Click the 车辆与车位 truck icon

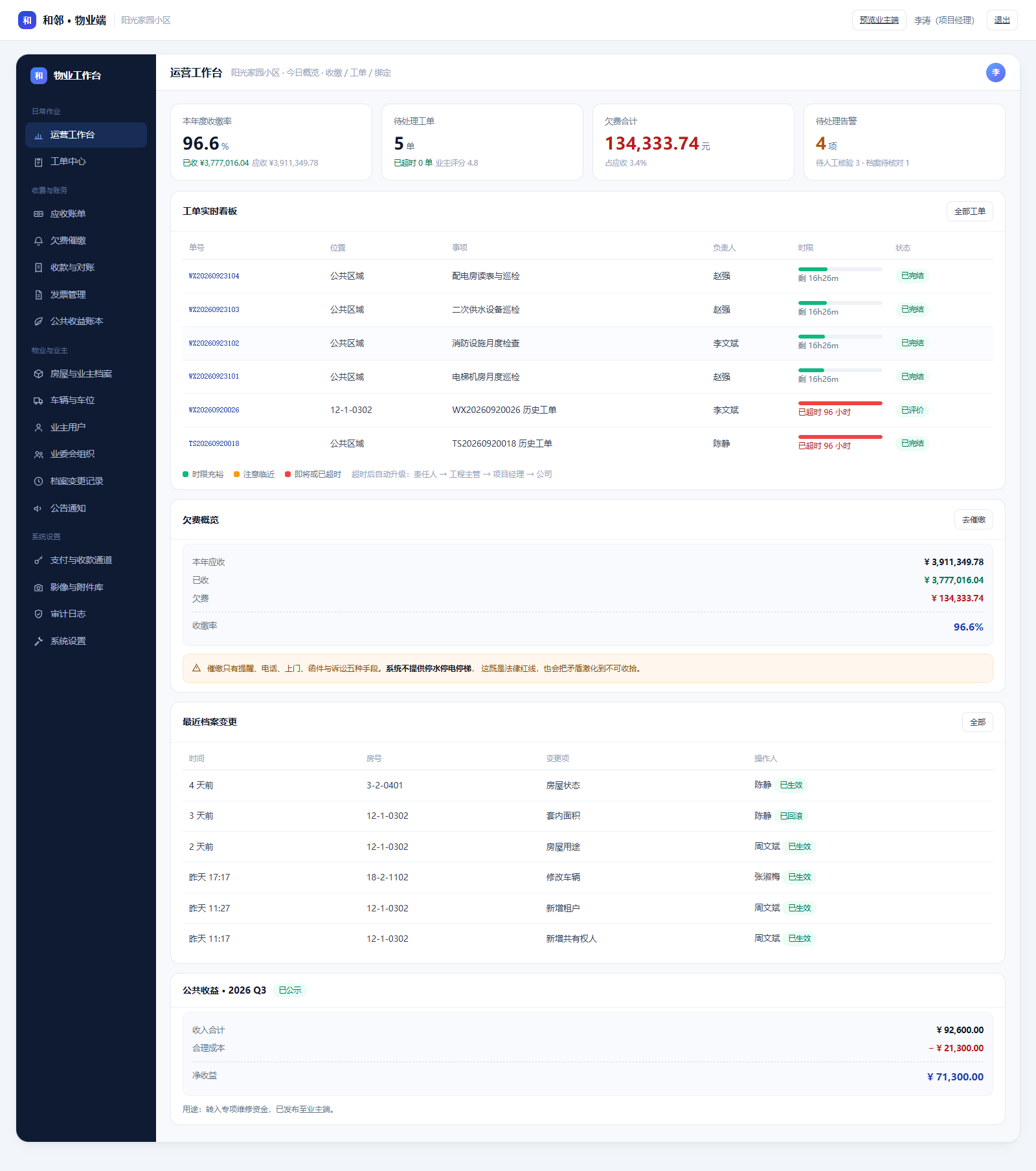point(38,401)
